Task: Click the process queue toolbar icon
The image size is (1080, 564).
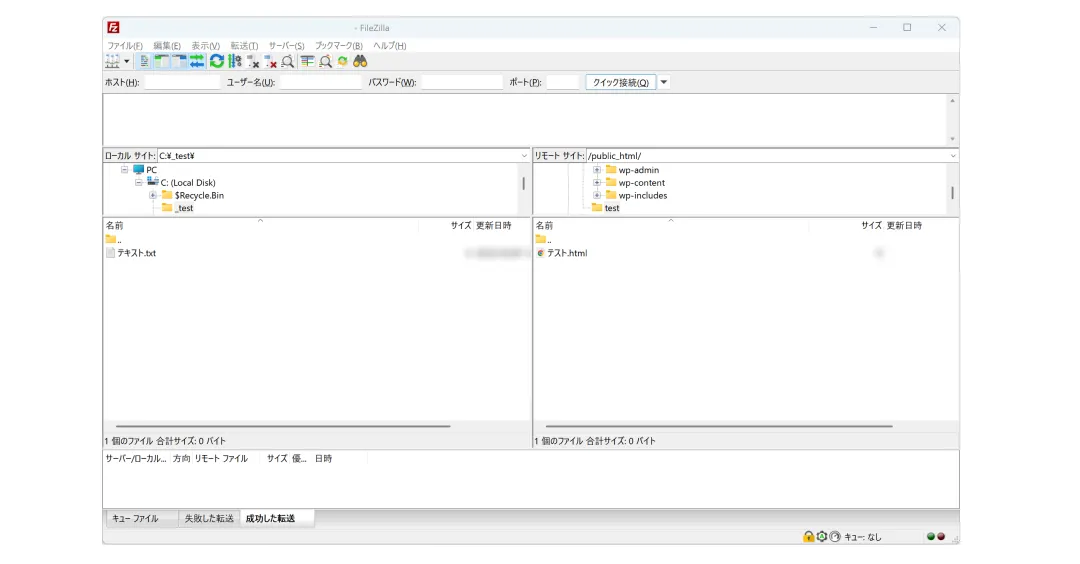Action: 235,61
